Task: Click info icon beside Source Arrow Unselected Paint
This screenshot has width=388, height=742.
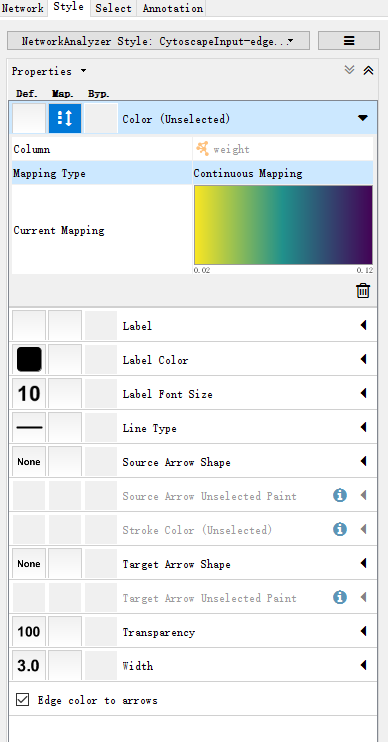Action: 340,495
